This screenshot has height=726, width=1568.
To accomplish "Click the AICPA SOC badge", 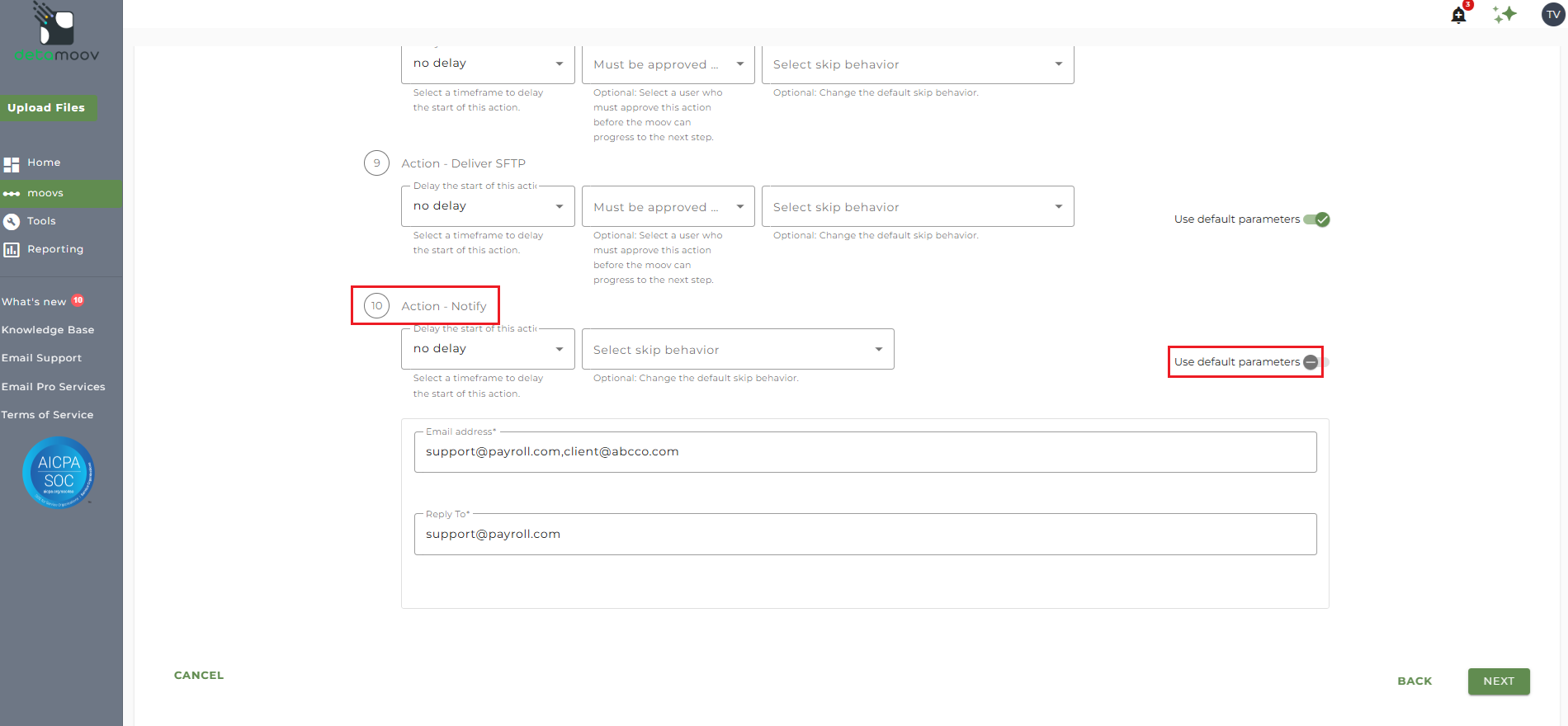I will tap(59, 473).
